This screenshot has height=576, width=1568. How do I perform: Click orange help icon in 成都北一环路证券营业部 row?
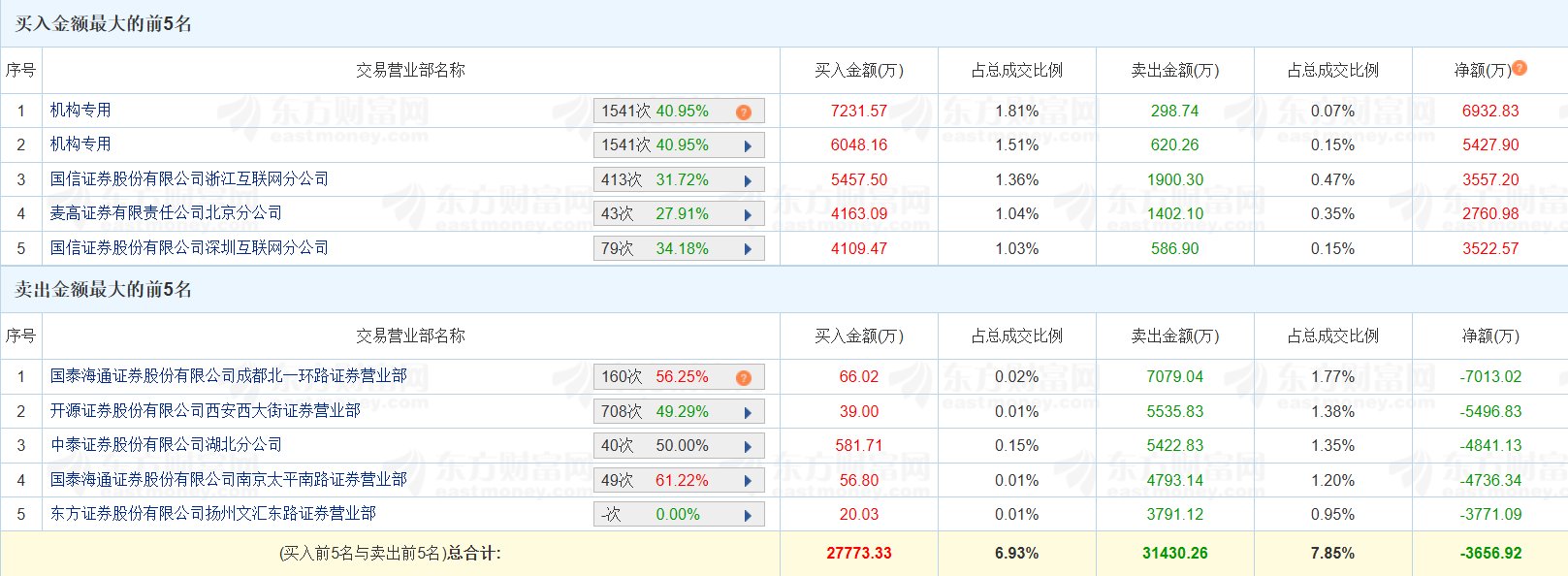click(744, 378)
